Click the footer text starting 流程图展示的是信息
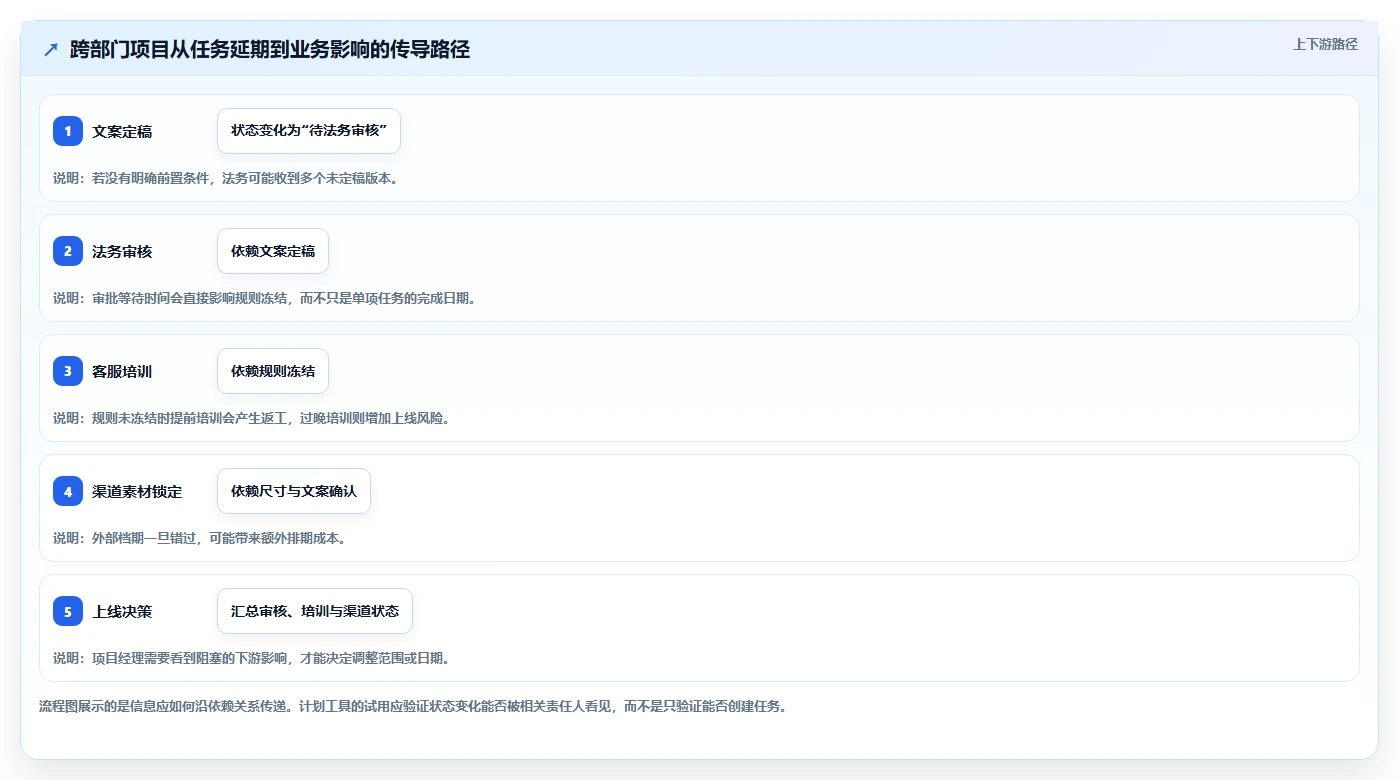Viewport: 1399px width, 780px height. coord(413,706)
